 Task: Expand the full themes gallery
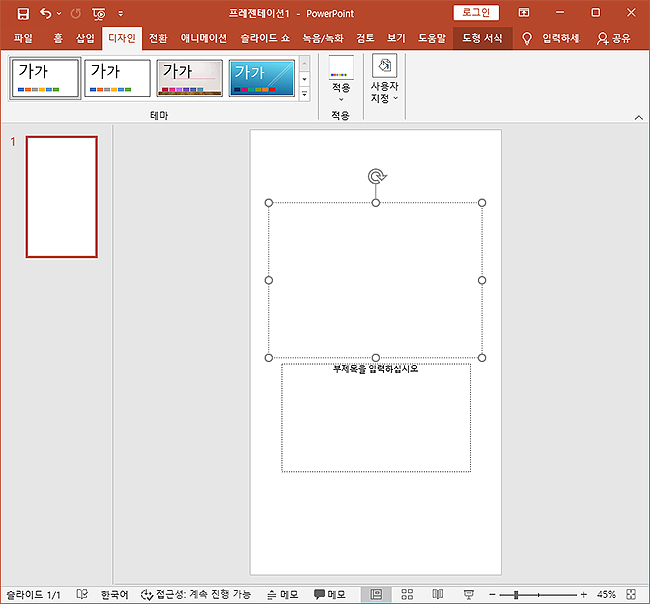pyautogui.click(x=305, y=94)
